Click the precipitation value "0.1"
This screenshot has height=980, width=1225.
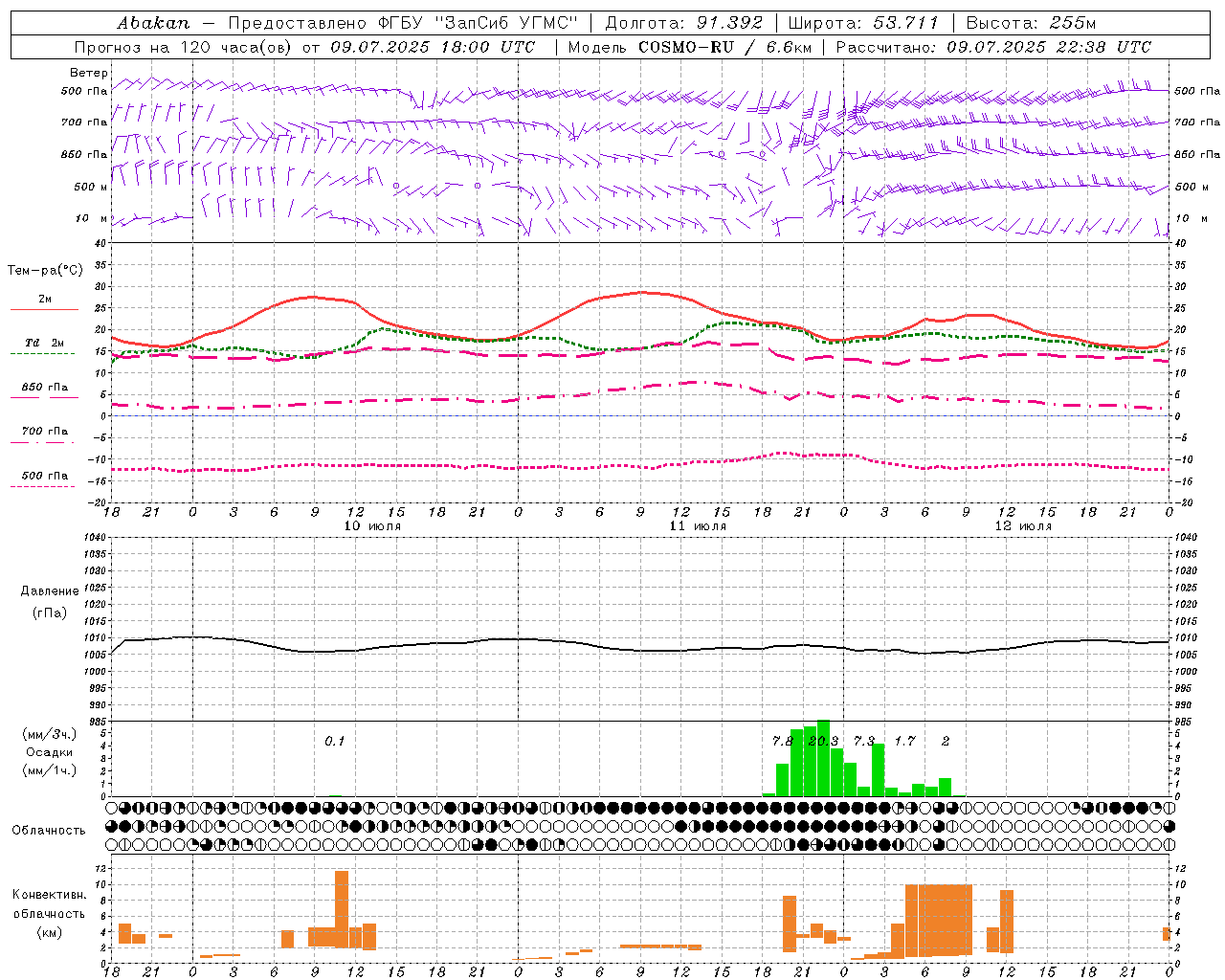334,741
